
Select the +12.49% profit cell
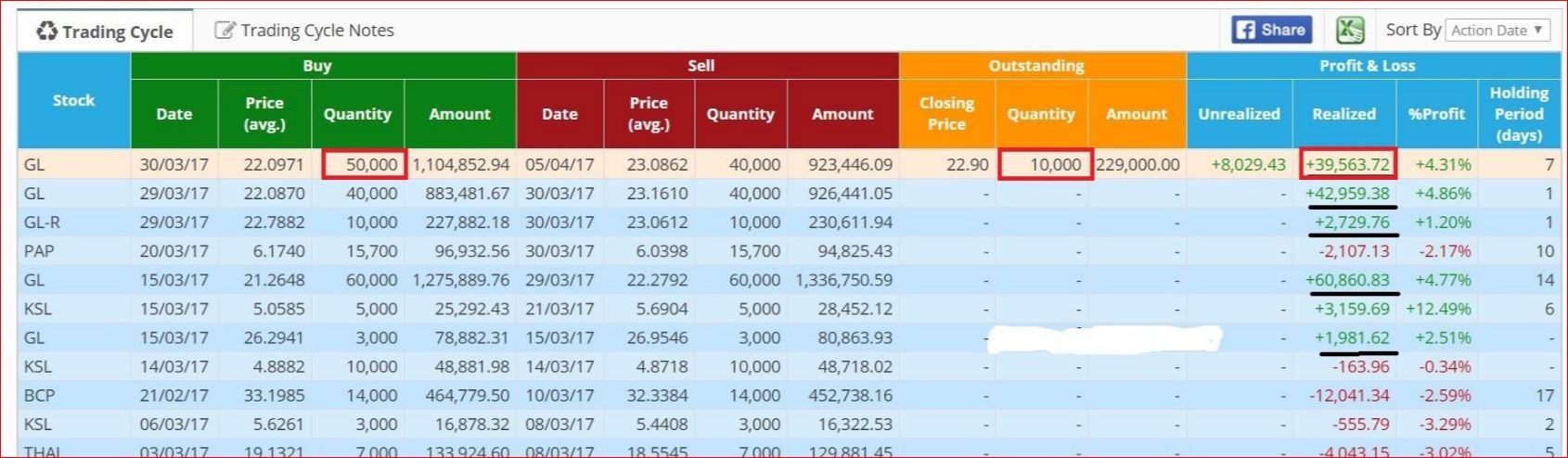pyautogui.click(x=1438, y=309)
